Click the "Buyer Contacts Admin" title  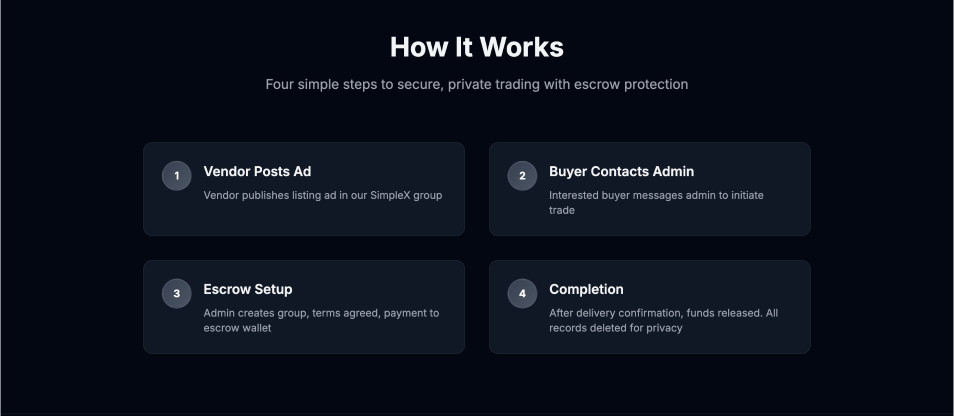pyautogui.click(x=621, y=172)
